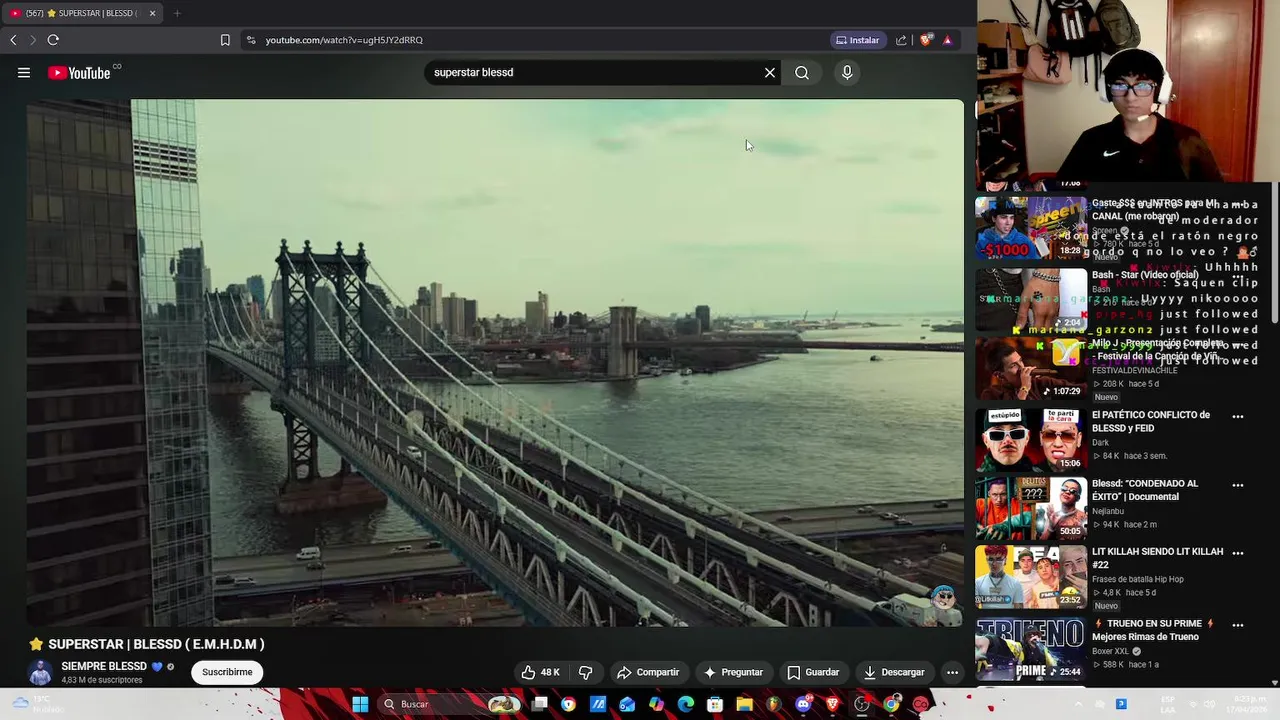Open the Brave browser taskbar icon
This screenshot has width=1280, height=720.
click(x=832, y=704)
